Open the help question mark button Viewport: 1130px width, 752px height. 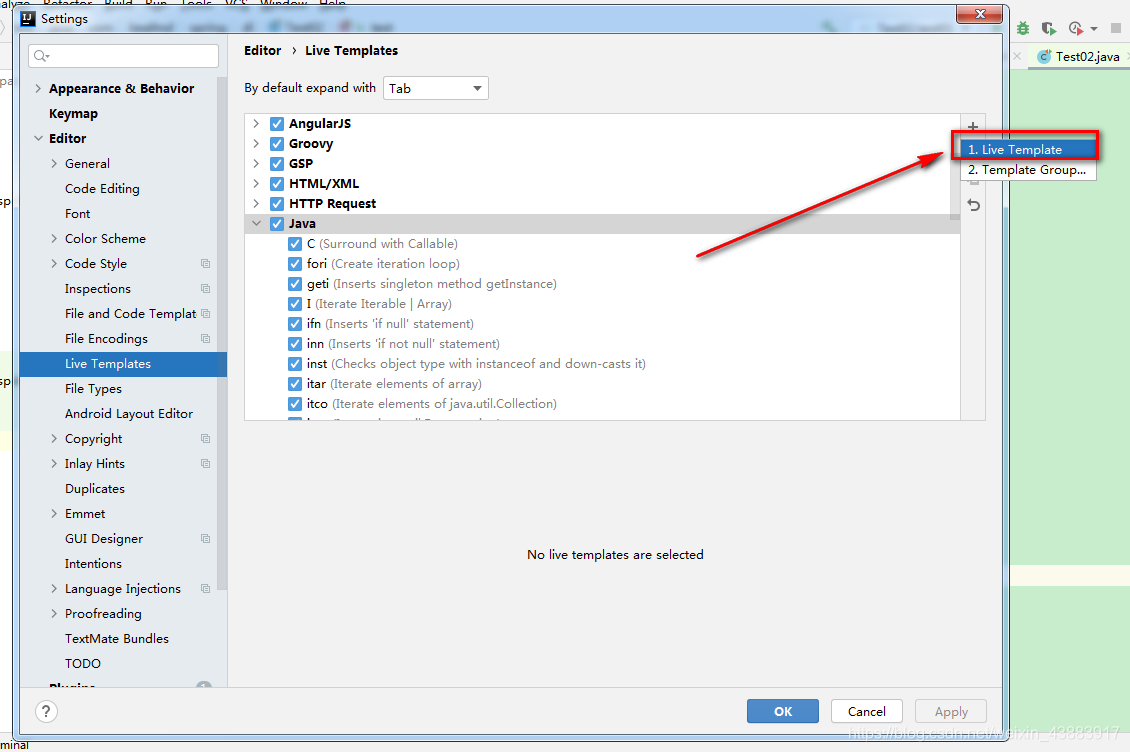click(46, 712)
